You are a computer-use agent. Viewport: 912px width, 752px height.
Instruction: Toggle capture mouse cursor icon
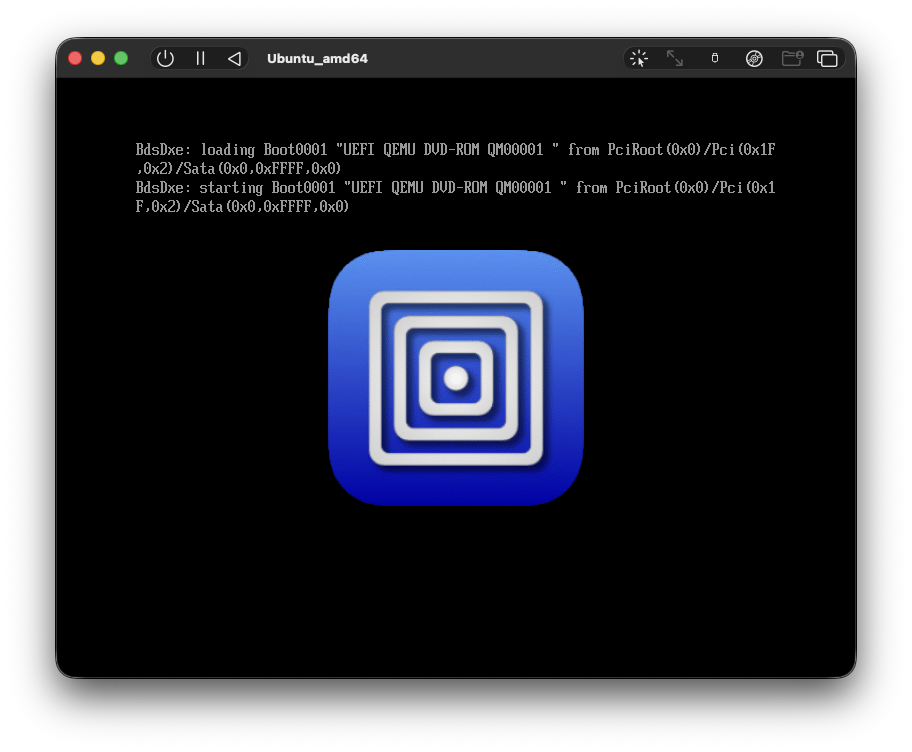click(639, 58)
